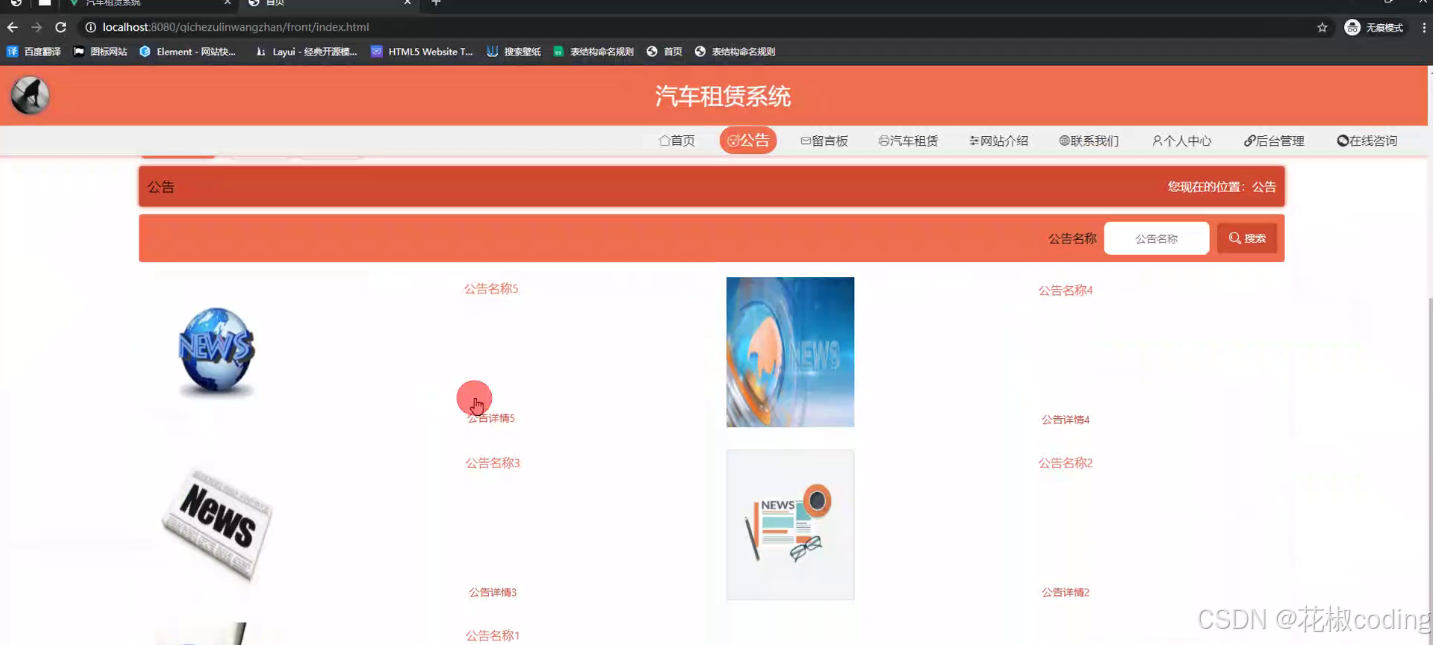This screenshot has width=1435, height=645.
Task: Open the 留言板 navigation item
Action: (823, 140)
